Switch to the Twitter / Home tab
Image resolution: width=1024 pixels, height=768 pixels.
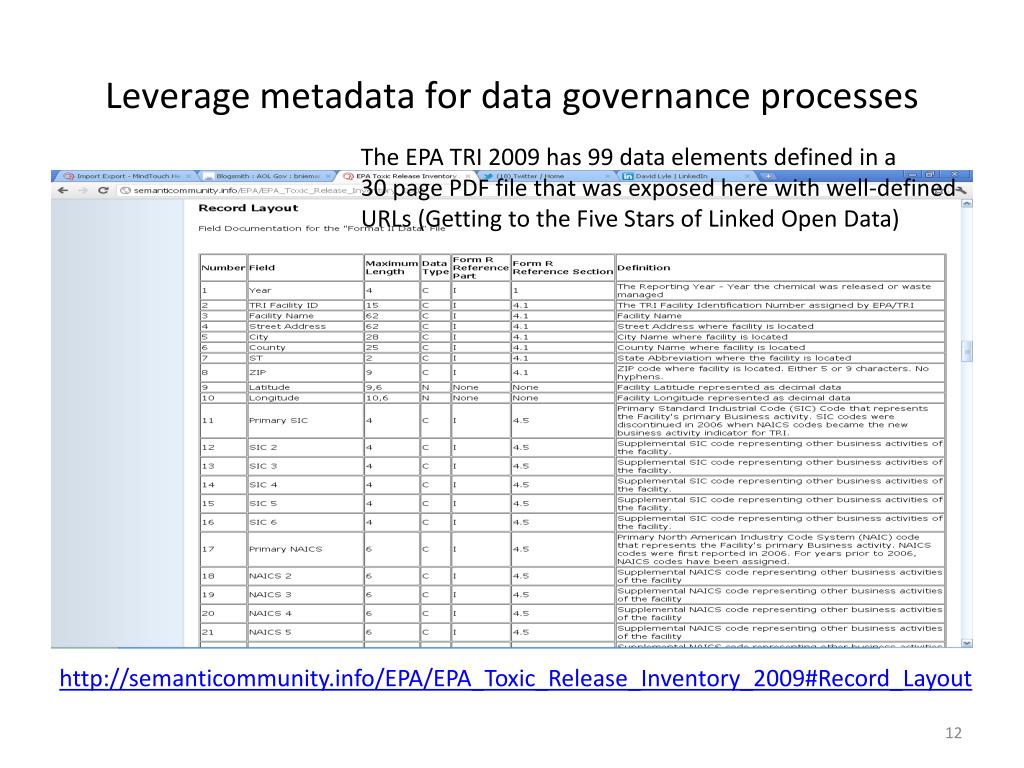pyautogui.click(x=546, y=176)
